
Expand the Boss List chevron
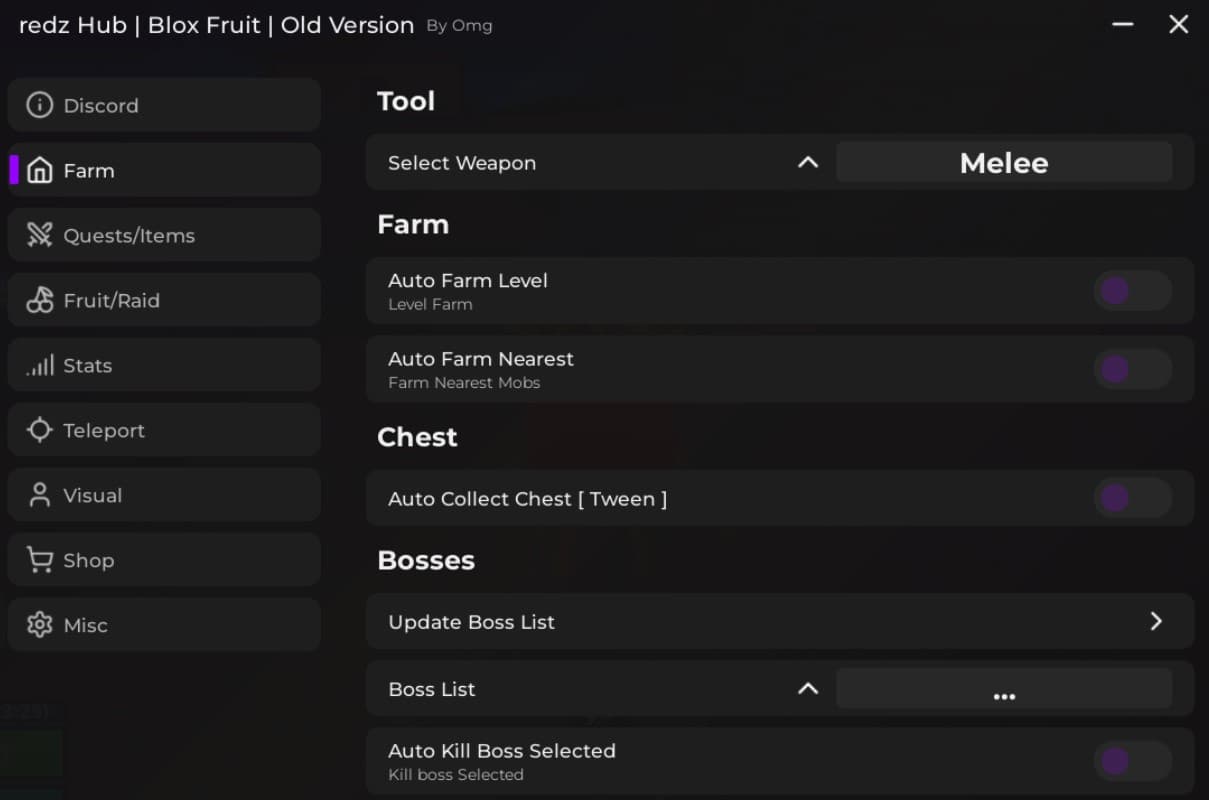(x=808, y=688)
